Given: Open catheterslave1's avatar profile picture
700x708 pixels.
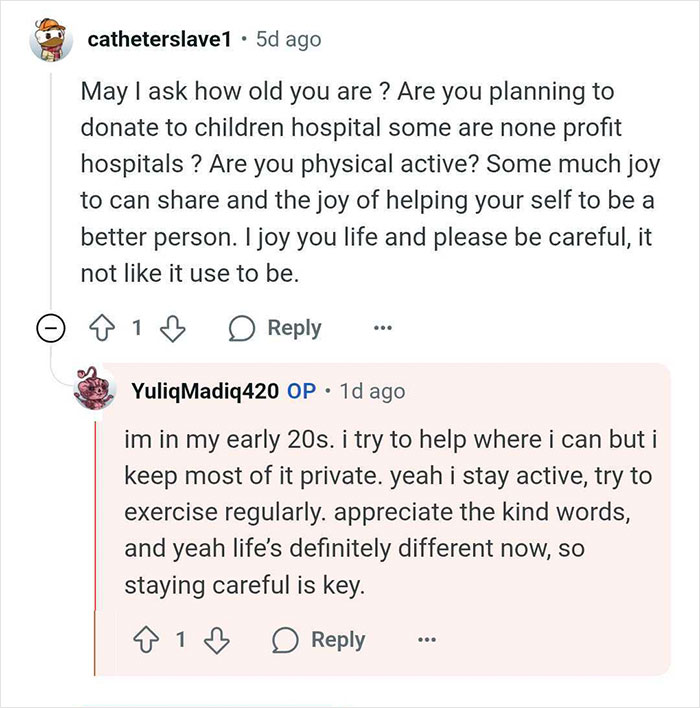Looking at the screenshot, I should point(53,40).
